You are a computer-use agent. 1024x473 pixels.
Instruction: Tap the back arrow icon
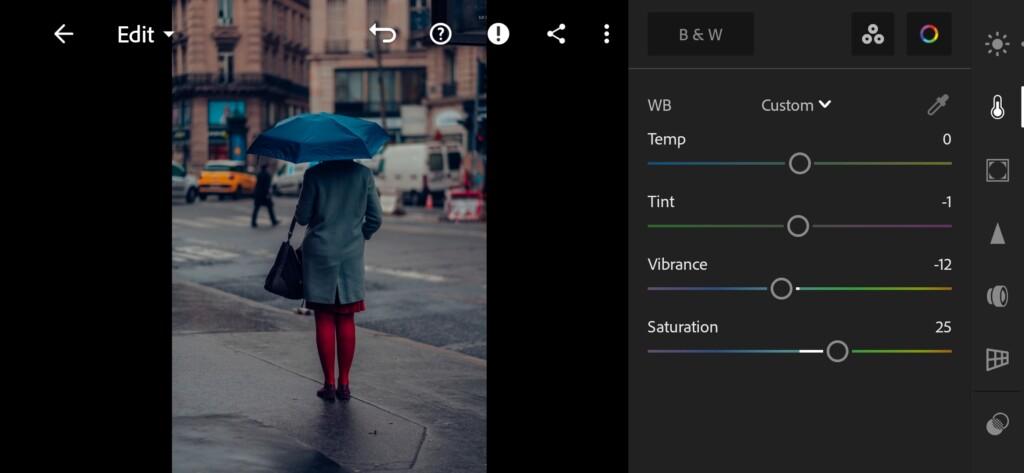tap(63, 34)
